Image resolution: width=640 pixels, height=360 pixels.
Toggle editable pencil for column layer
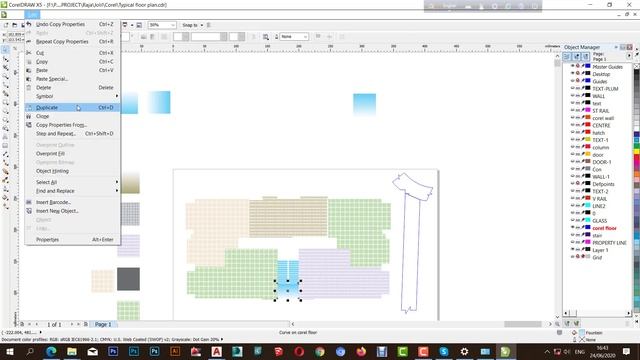tap(583, 147)
